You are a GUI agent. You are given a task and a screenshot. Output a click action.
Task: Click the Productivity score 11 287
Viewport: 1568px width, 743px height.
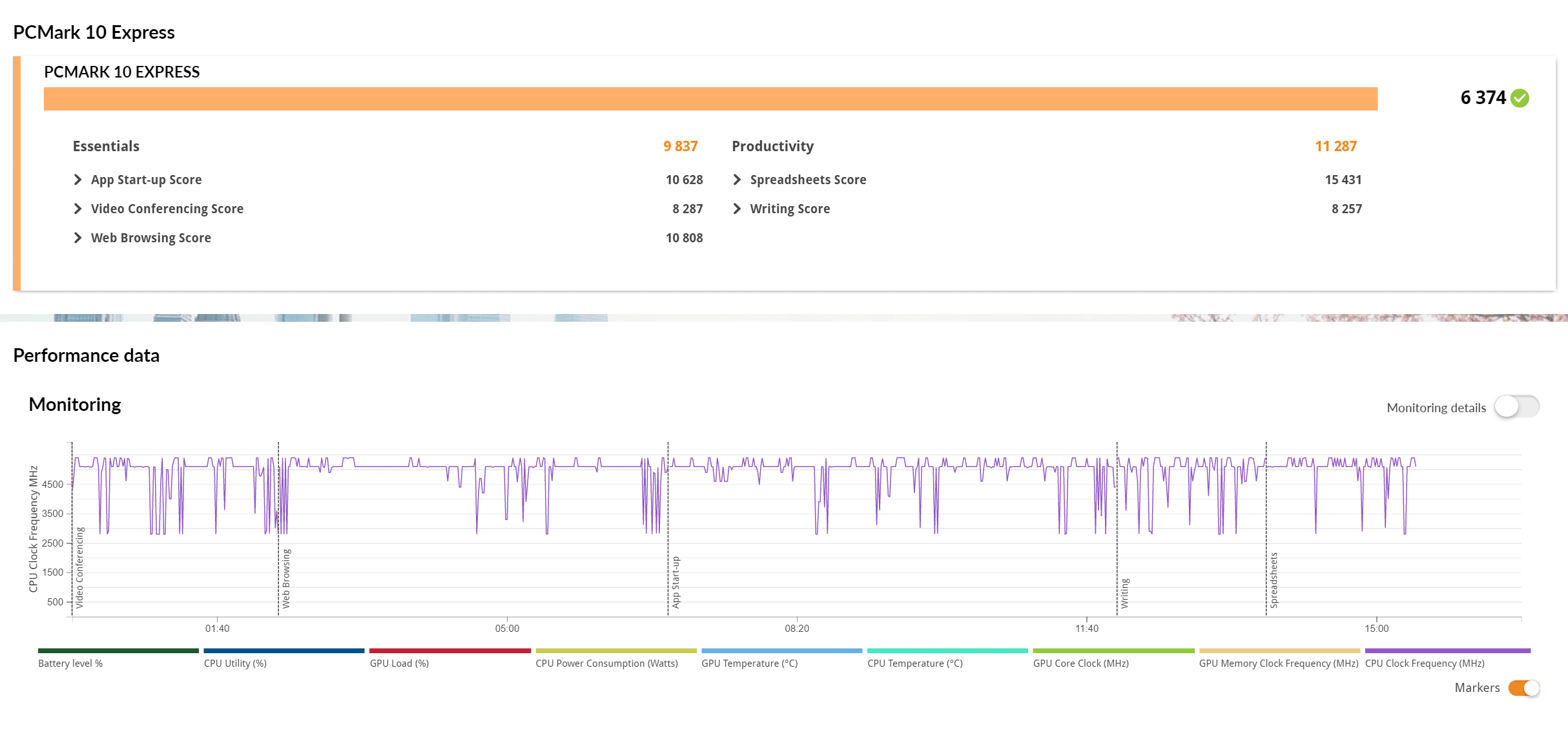tap(1336, 146)
